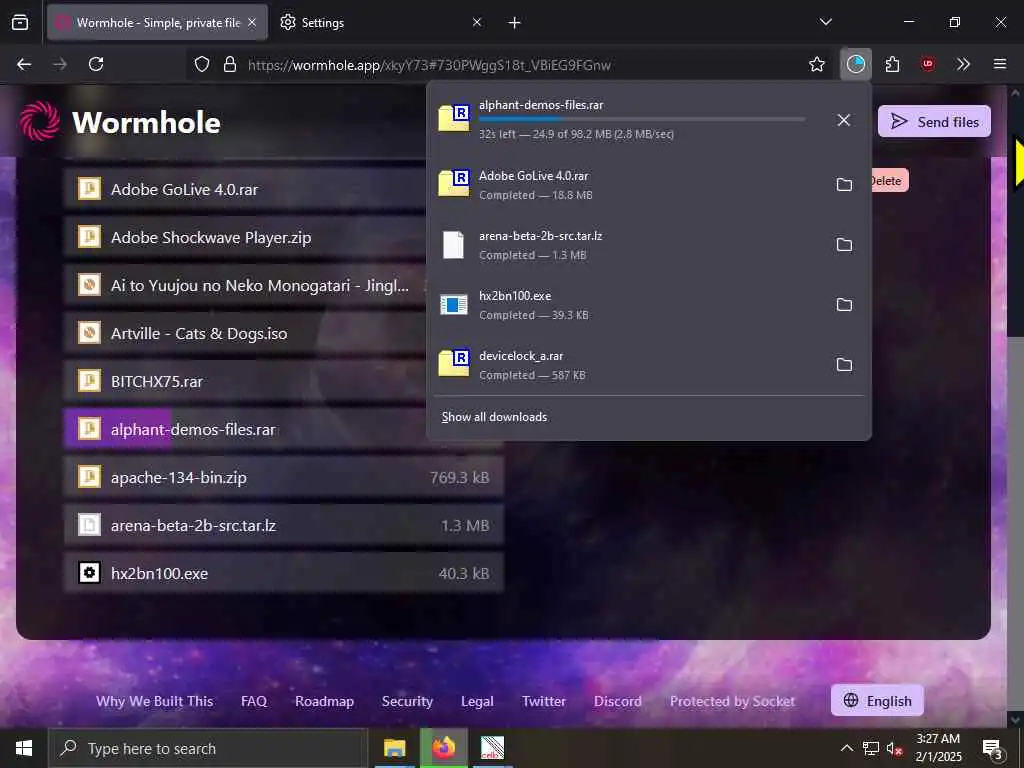
Task: Open downloaded arena-beta-2b-src.tar.lz entry
Action: [627, 245]
